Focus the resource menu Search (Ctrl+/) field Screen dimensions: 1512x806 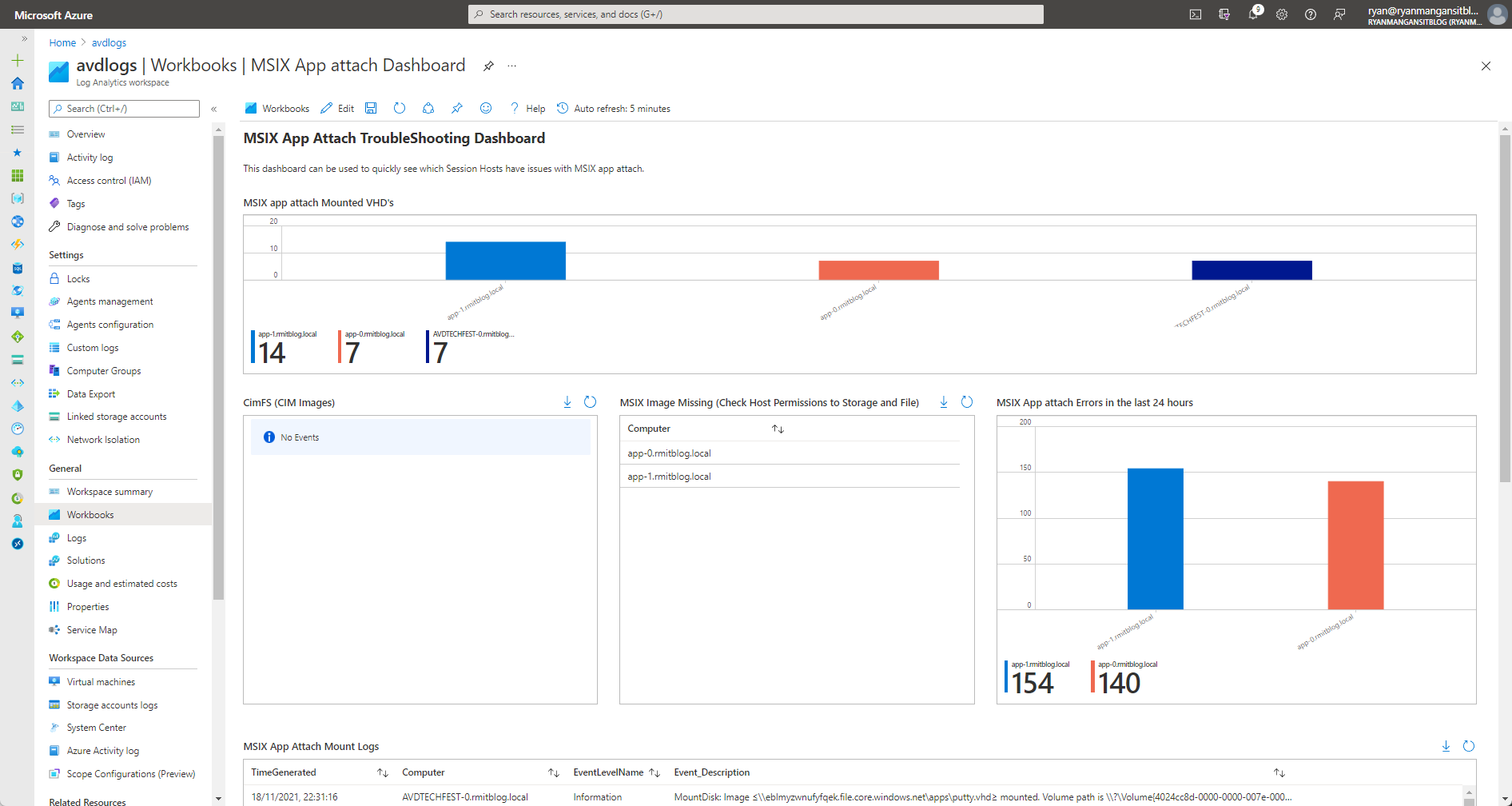click(x=124, y=109)
